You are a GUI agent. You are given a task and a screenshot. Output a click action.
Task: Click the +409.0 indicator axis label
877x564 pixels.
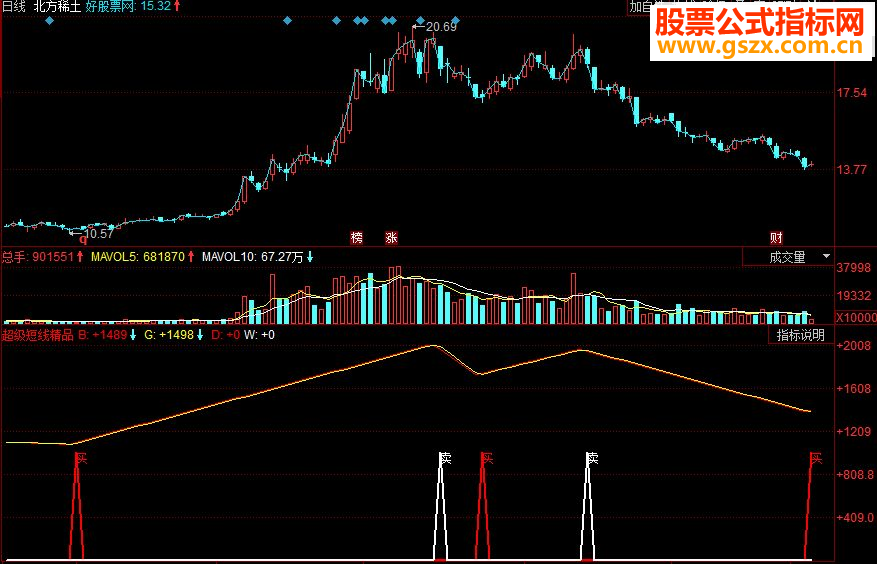pyautogui.click(x=855, y=518)
